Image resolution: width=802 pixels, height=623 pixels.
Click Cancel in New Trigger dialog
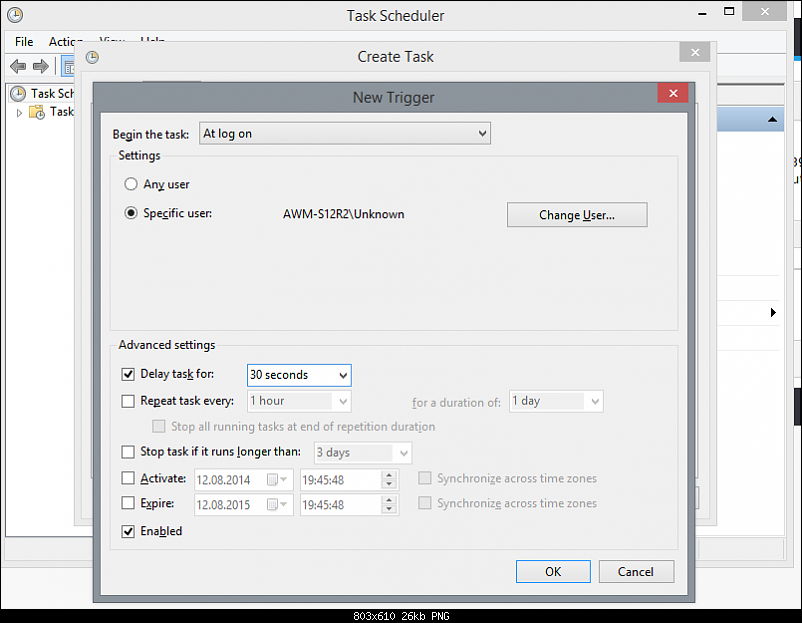[x=636, y=571]
